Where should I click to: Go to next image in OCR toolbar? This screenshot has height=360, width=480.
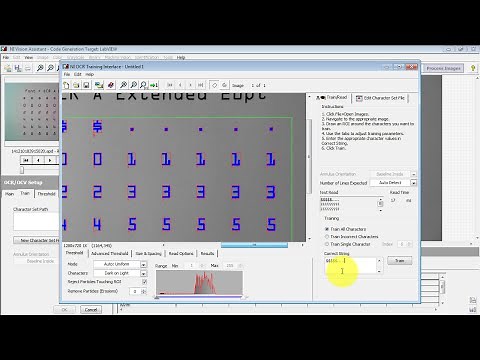(190, 85)
